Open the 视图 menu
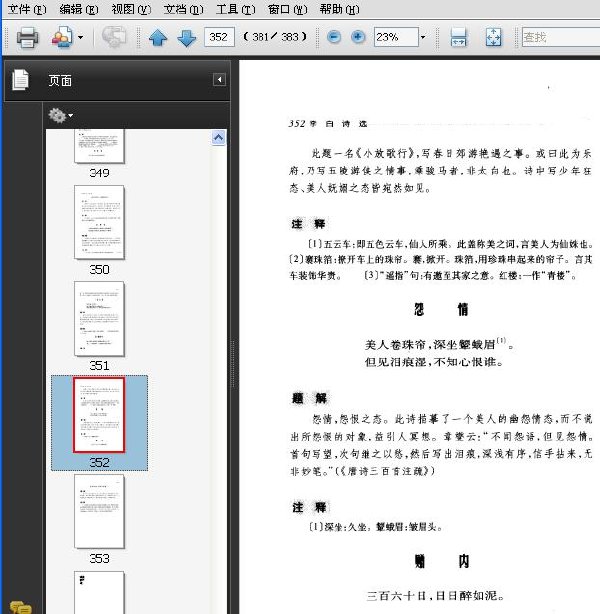Image resolution: width=600 pixels, height=614 pixels. coord(131,9)
